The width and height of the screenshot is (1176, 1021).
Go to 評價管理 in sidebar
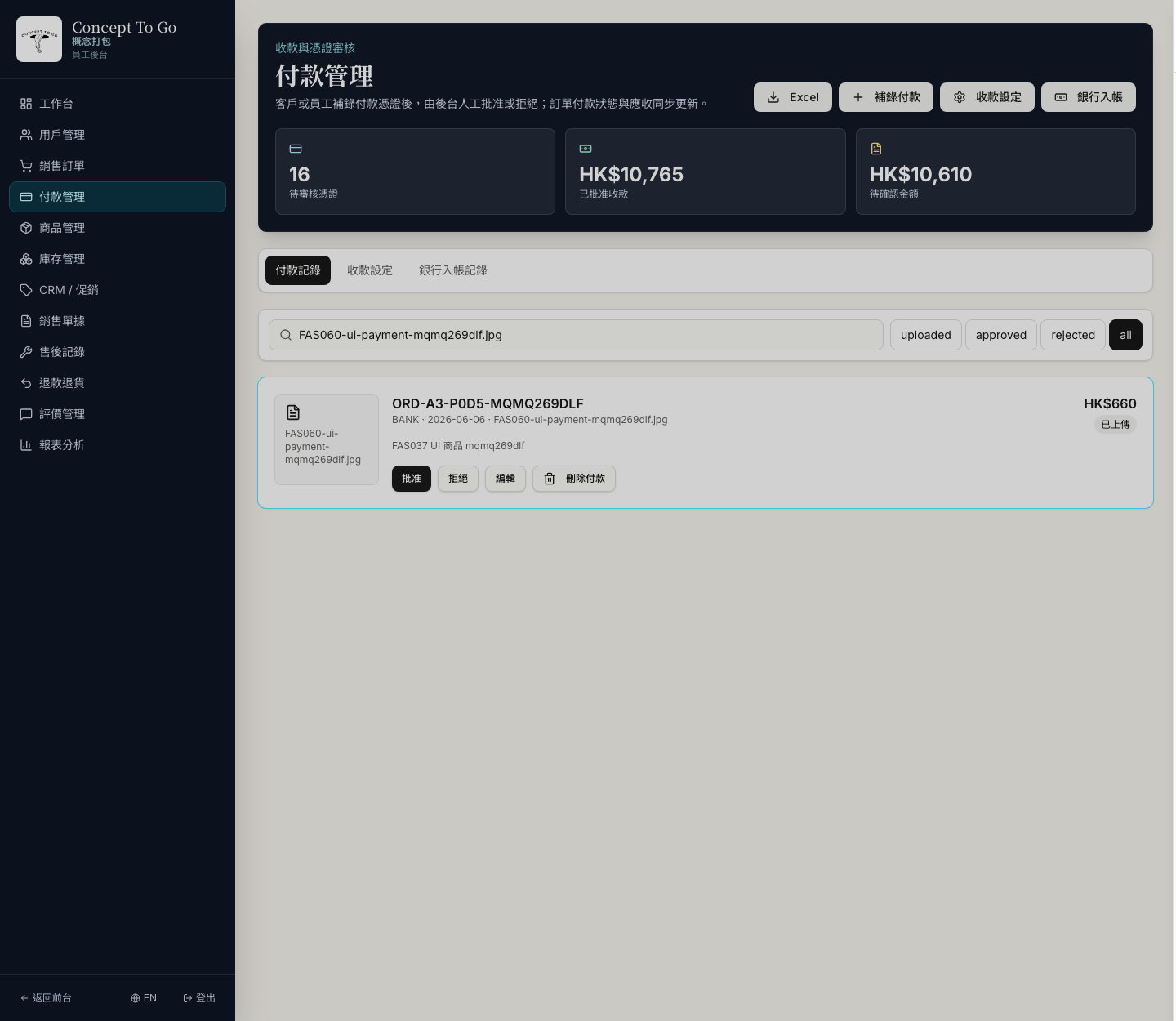118,414
